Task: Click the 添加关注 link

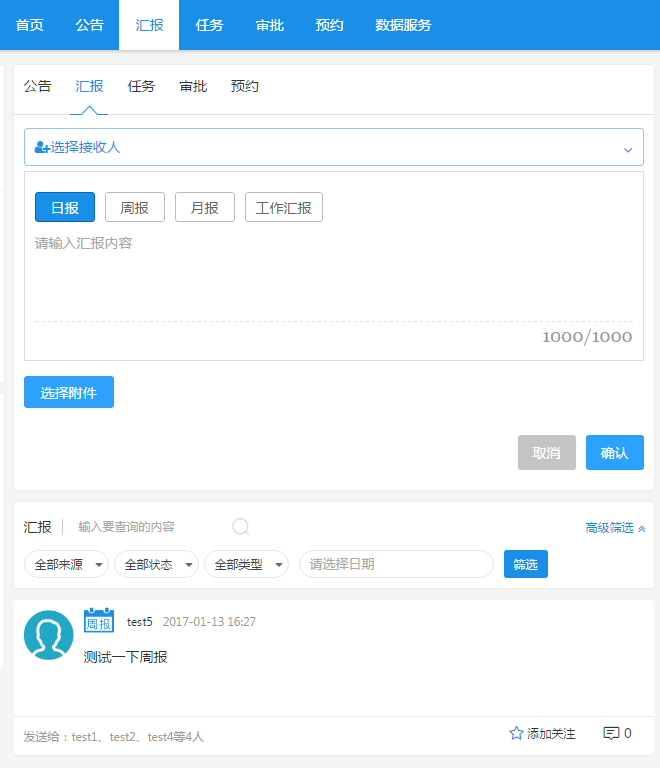Action: (551, 733)
